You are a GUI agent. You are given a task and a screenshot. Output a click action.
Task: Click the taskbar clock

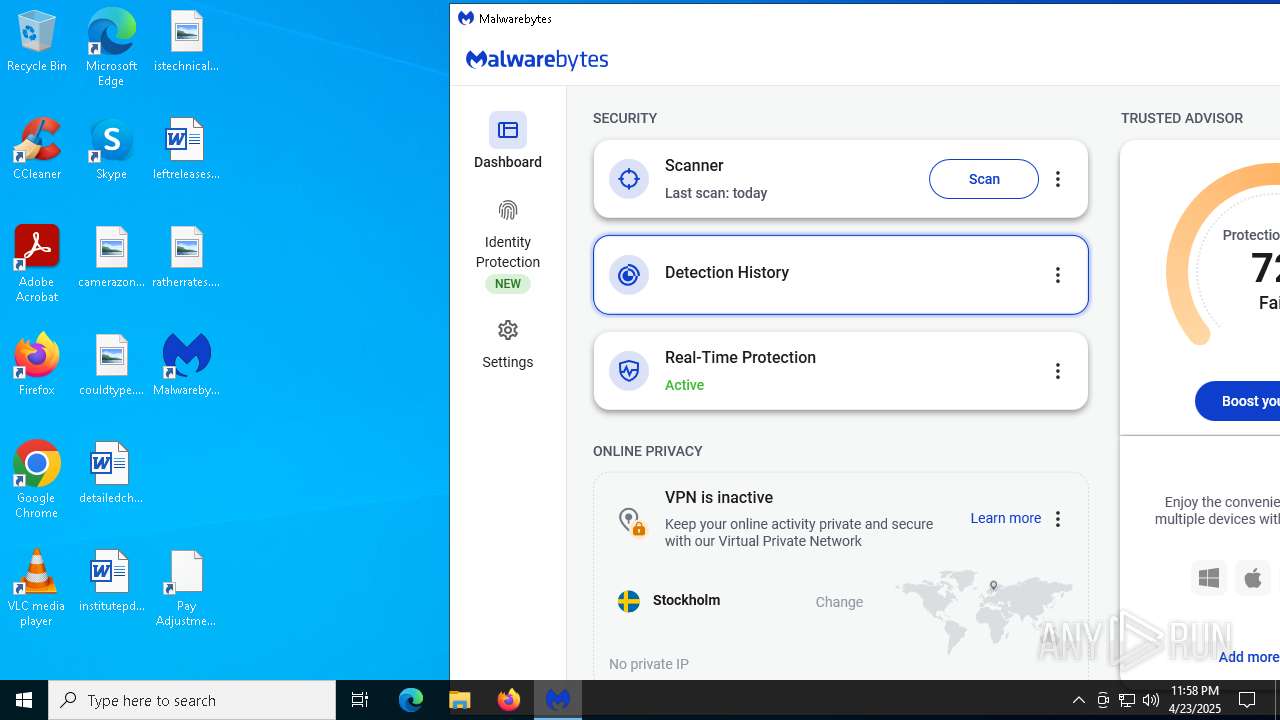click(1195, 700)
